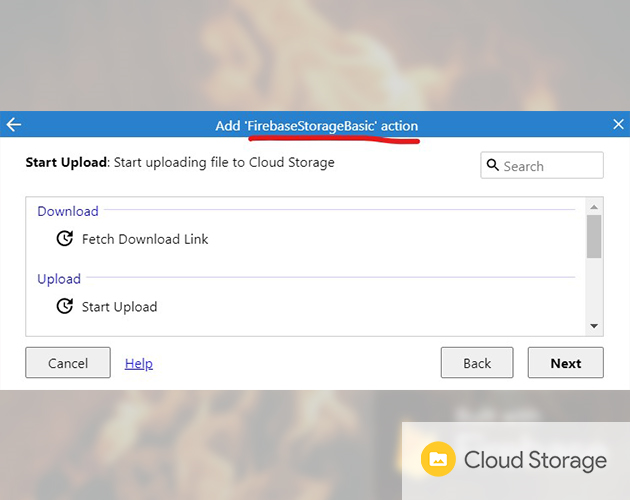Choose the Start Upload list entry text

(119, 306)
